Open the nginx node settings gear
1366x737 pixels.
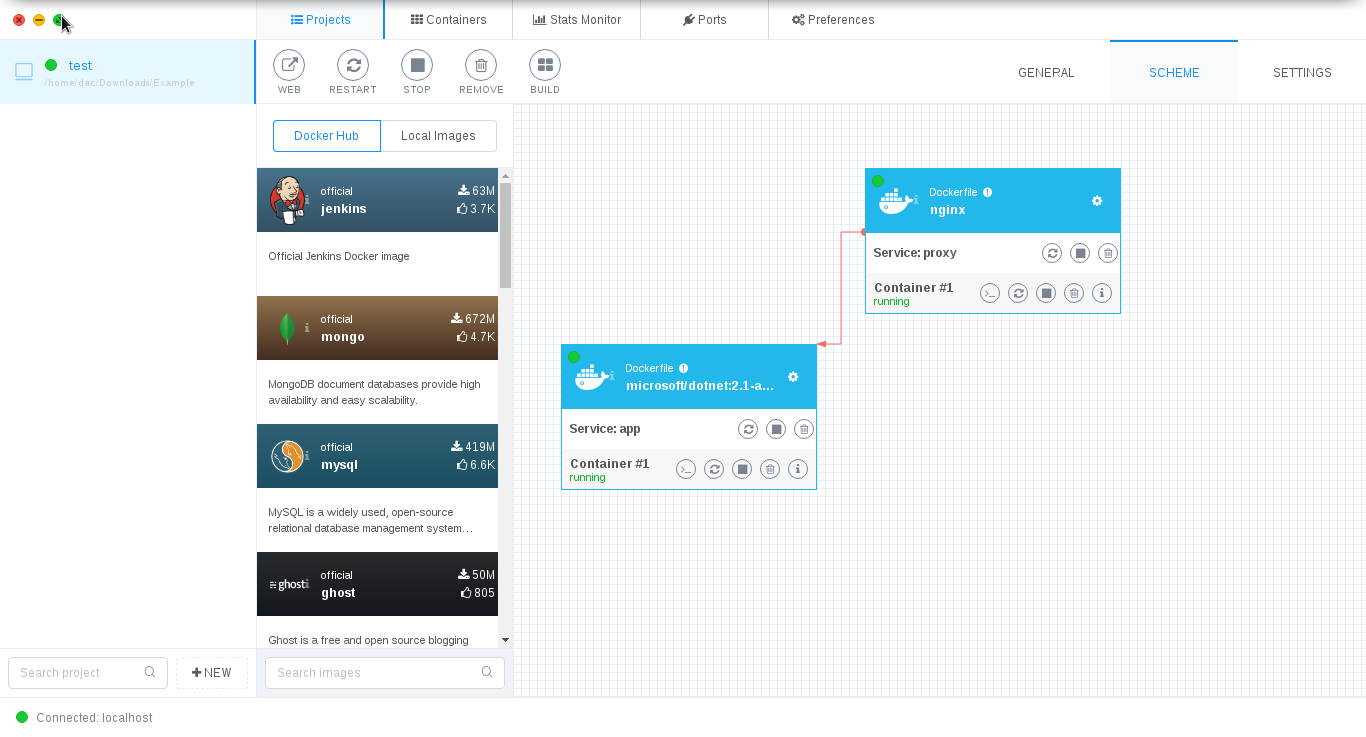(1097, 201)
